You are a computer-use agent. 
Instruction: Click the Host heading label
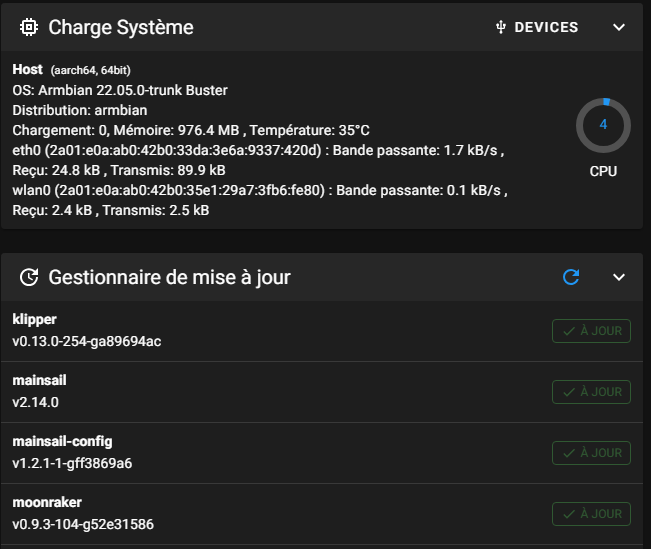28,69
